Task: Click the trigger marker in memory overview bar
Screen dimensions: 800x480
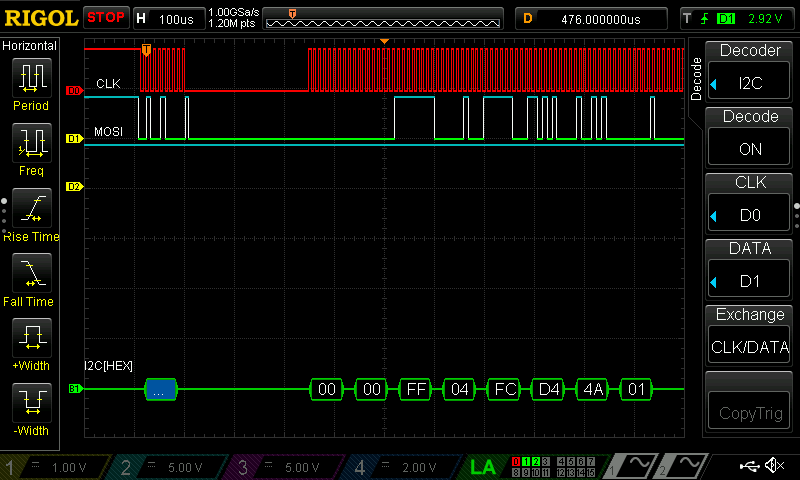Action: pyautogui.click(x=292, y=14)
